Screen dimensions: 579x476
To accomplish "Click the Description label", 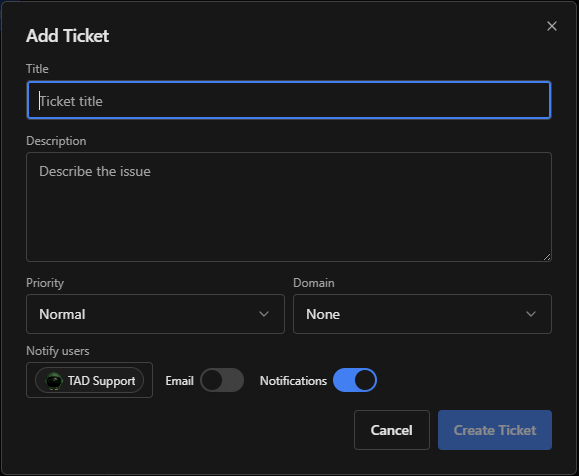I will (x=56, y=141).
